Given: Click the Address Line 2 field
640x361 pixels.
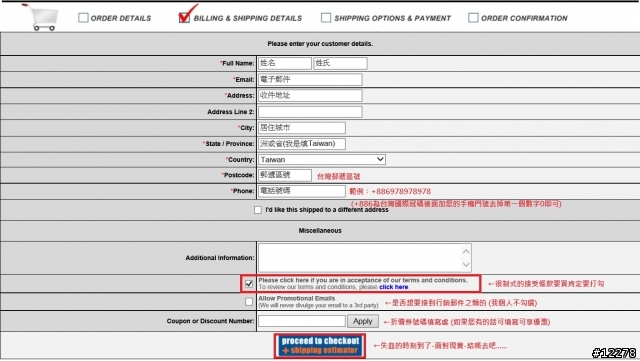Looking at the screenshot, I should click(x=310, y=111).
